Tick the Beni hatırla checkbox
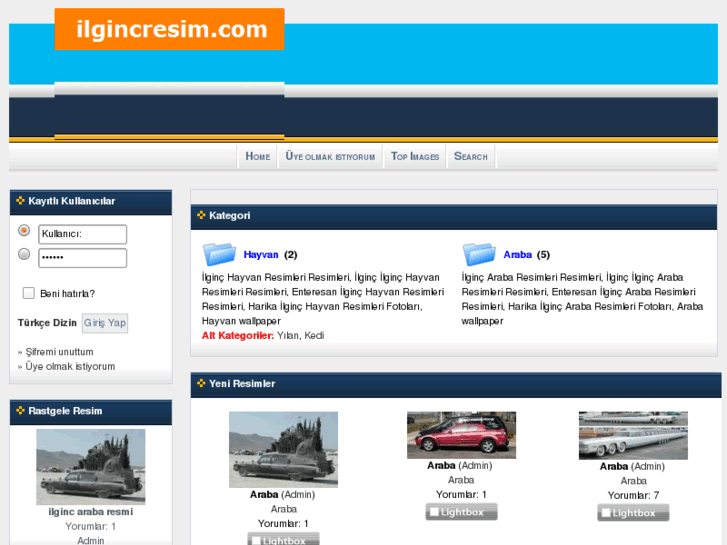This screenshot has width=727, height=545. pos(29,293)
